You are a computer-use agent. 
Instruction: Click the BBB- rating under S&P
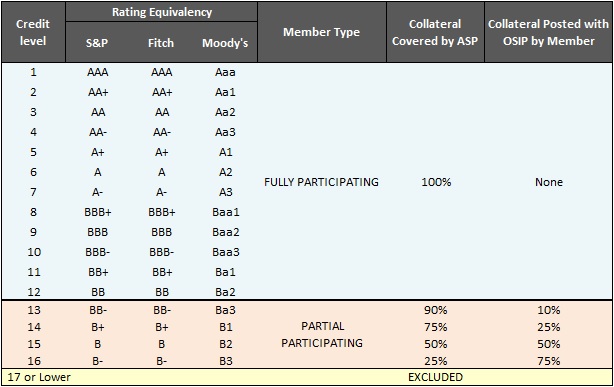(x=98, y=252)
